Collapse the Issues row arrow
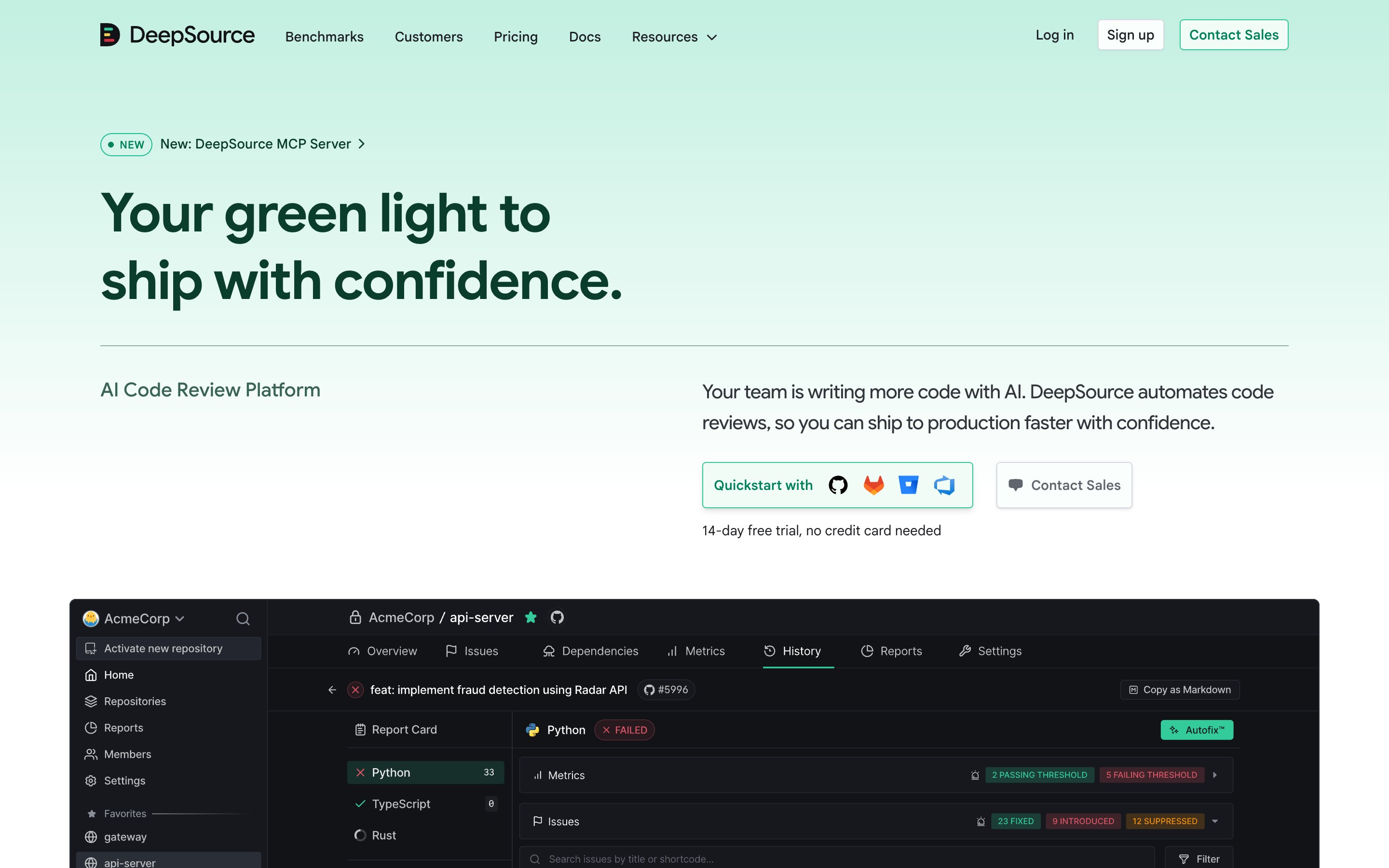 (1214, 822)
